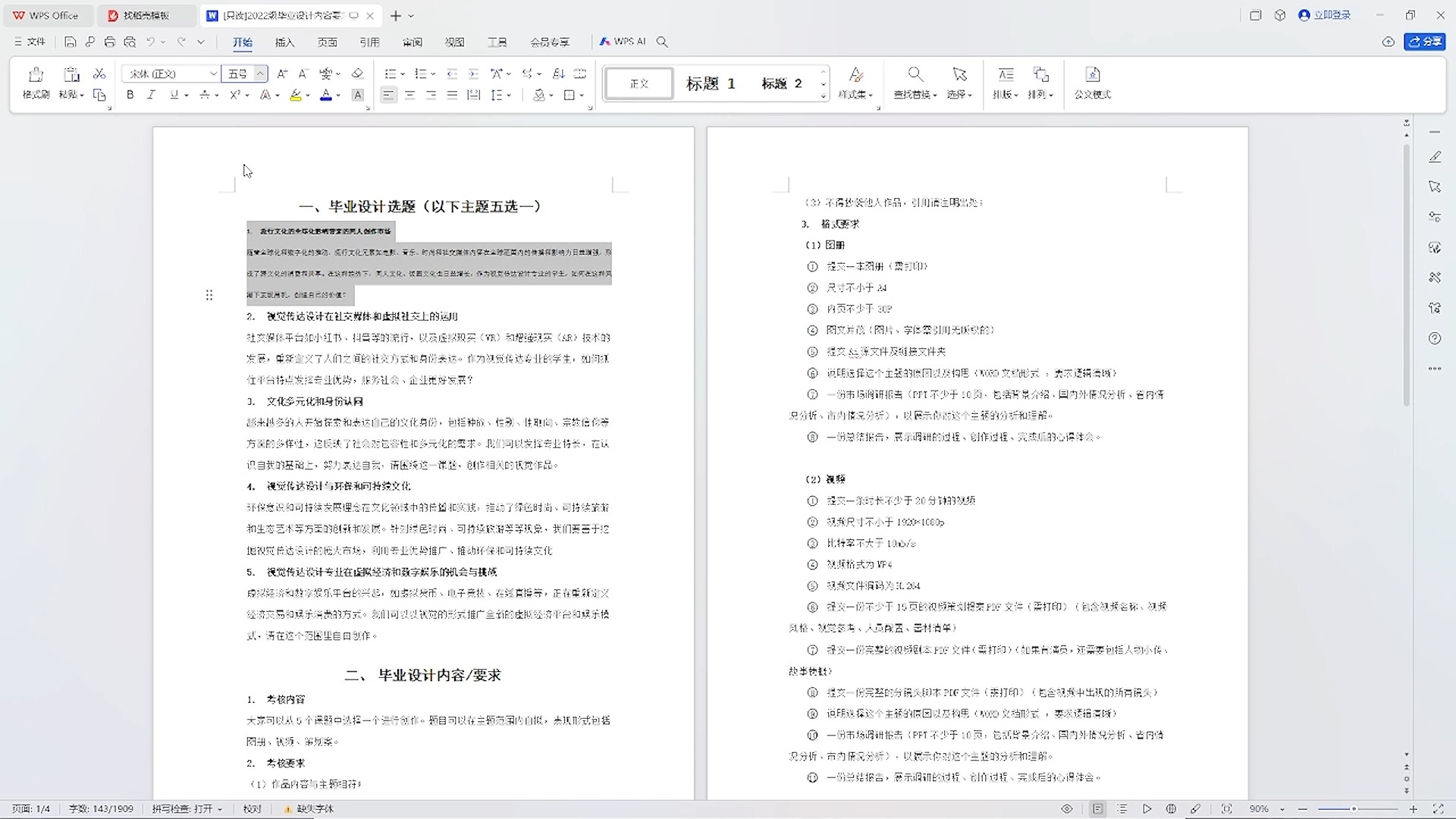Open the File (文件) menu

tap(30, 42)
